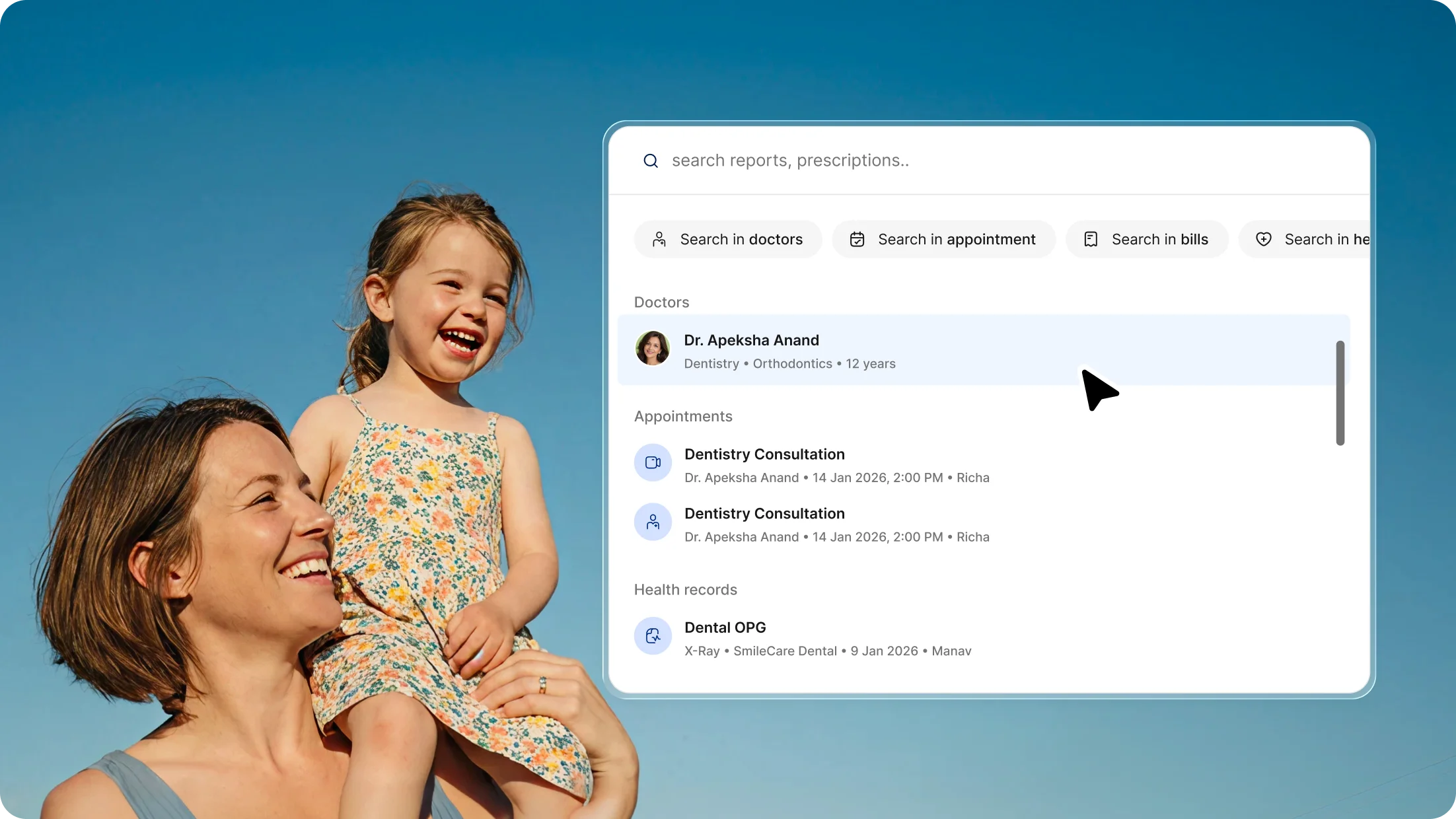
Task: Click receipt icon in Search in bills chip
Action: [x=1091, y=239]
